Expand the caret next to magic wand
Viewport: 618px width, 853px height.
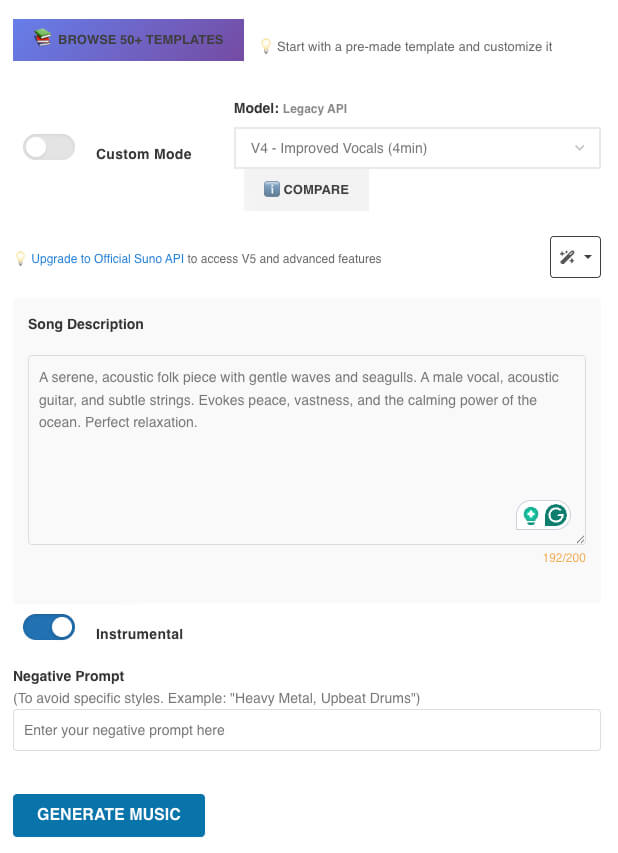587,258
